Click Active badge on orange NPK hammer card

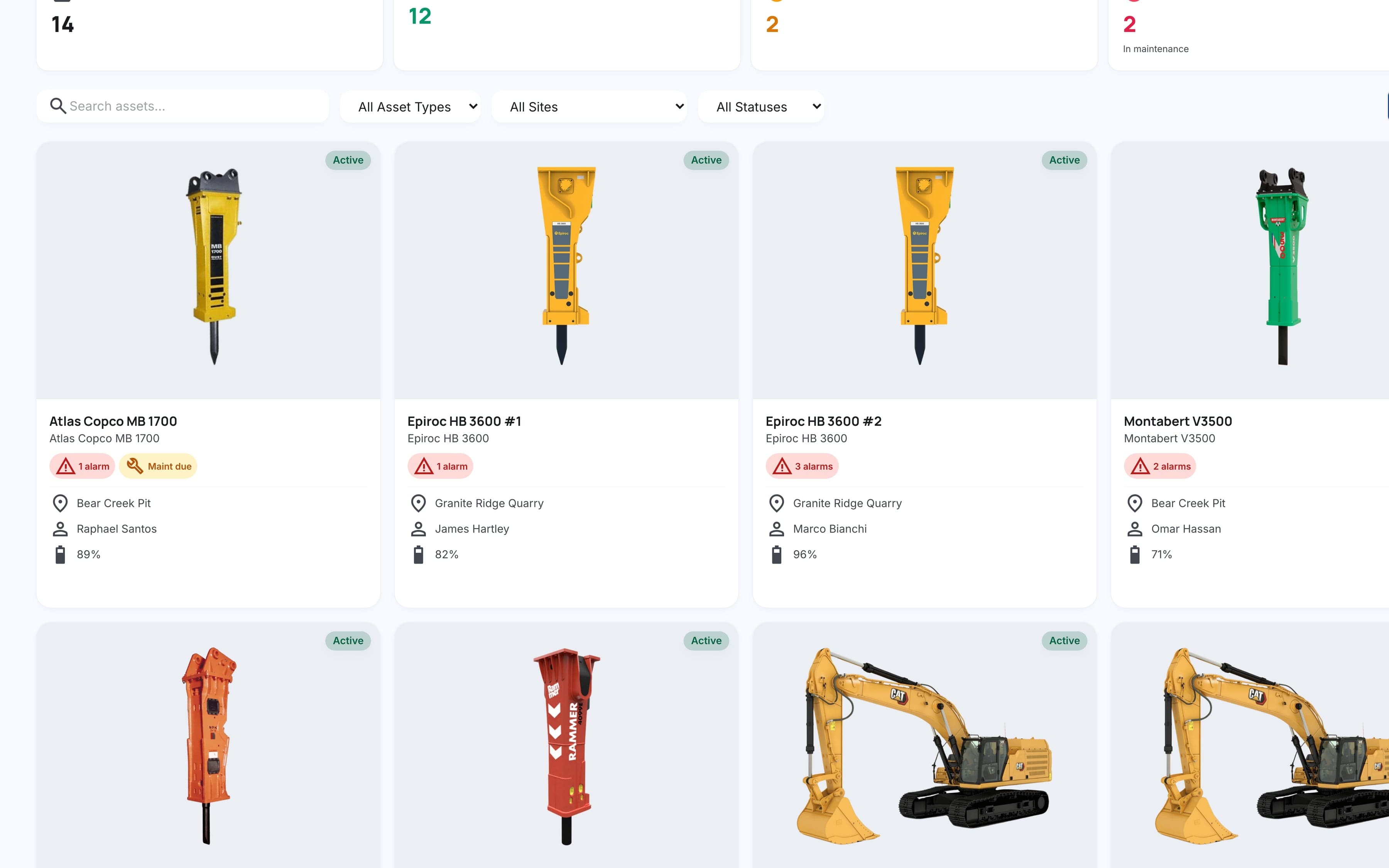tap(348, 641)
